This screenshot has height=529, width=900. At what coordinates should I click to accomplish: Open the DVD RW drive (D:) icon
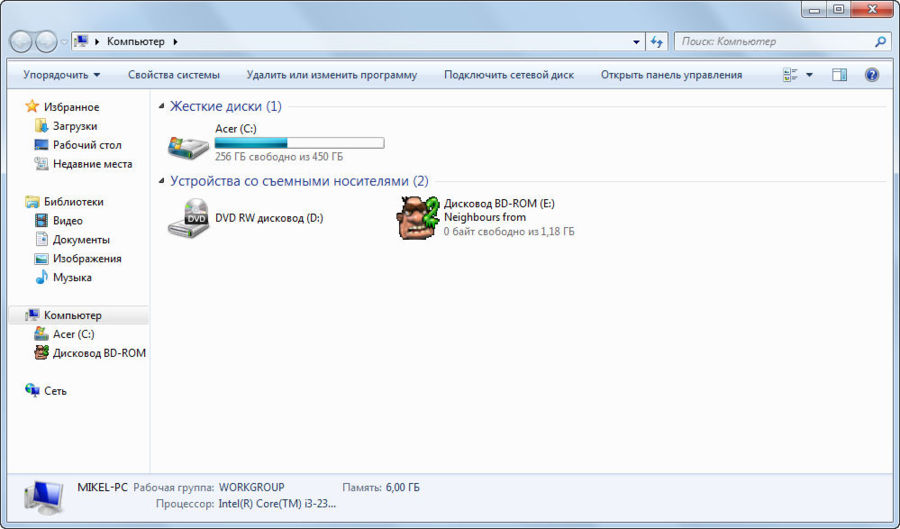click(x=188, y=217)
